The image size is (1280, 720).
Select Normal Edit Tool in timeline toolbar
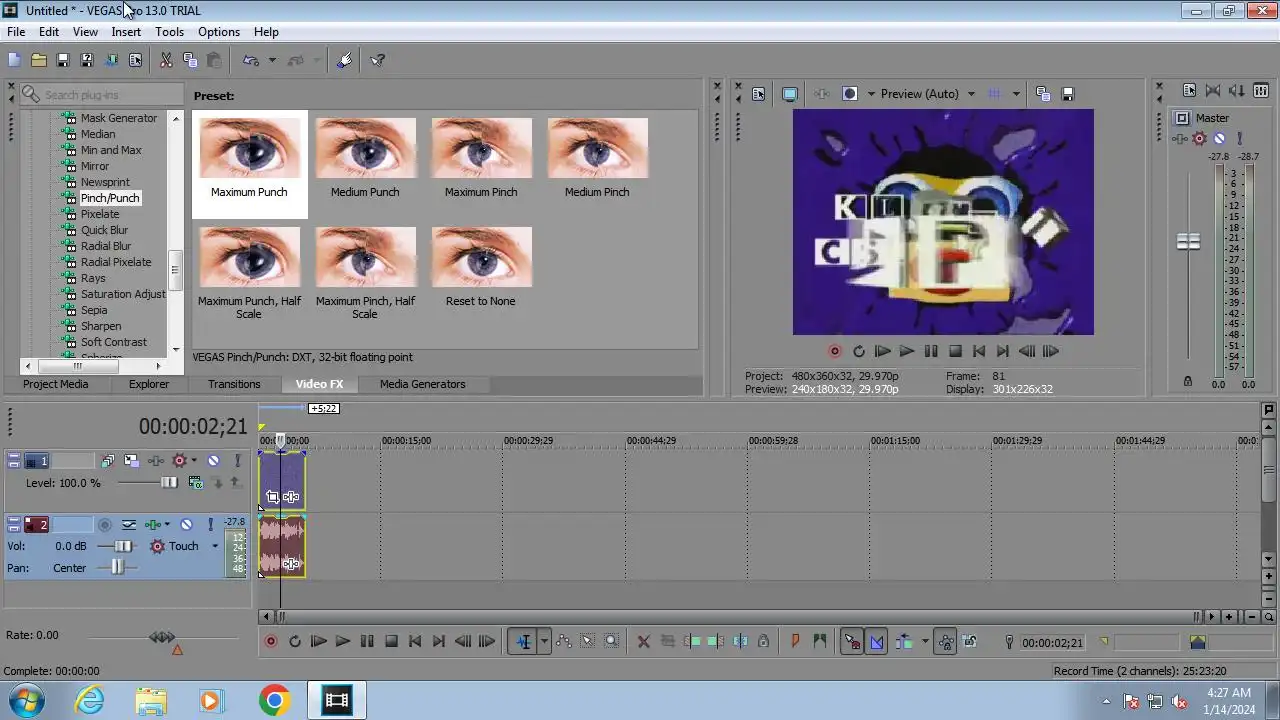523,642
